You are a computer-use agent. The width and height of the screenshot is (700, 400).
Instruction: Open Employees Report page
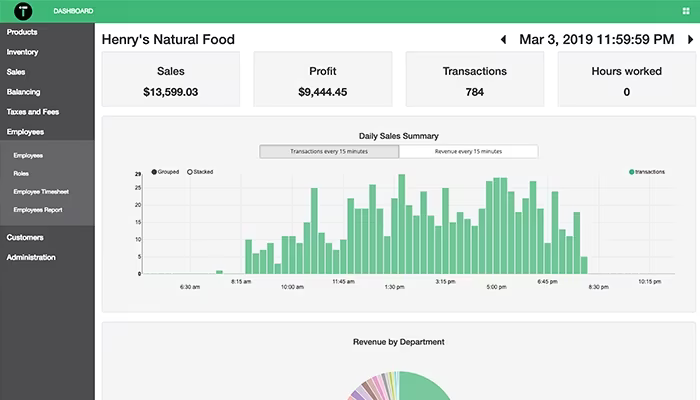coord(38,210)
